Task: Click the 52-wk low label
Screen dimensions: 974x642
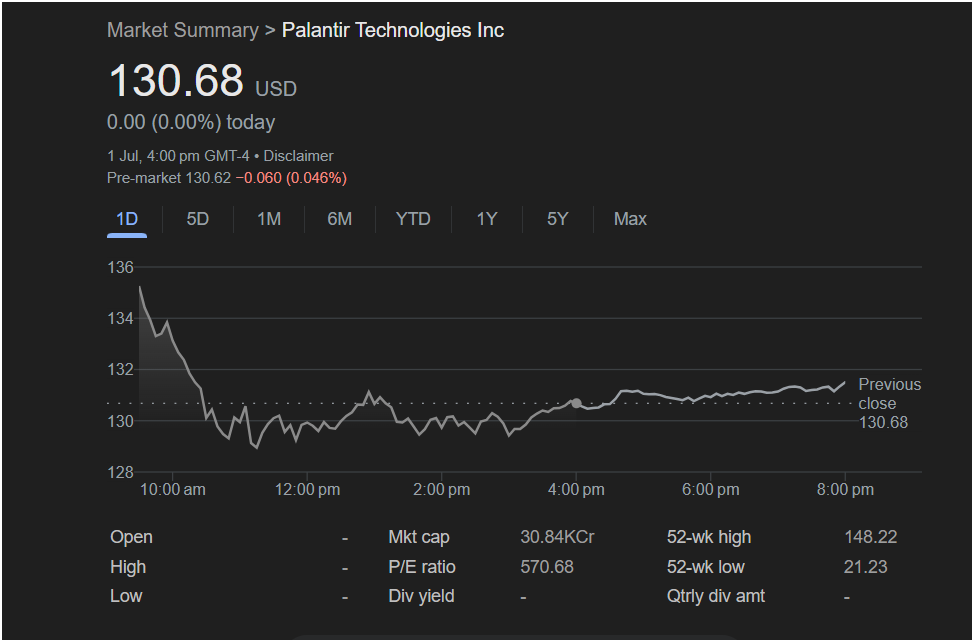Action: click(x=706, y=567)
